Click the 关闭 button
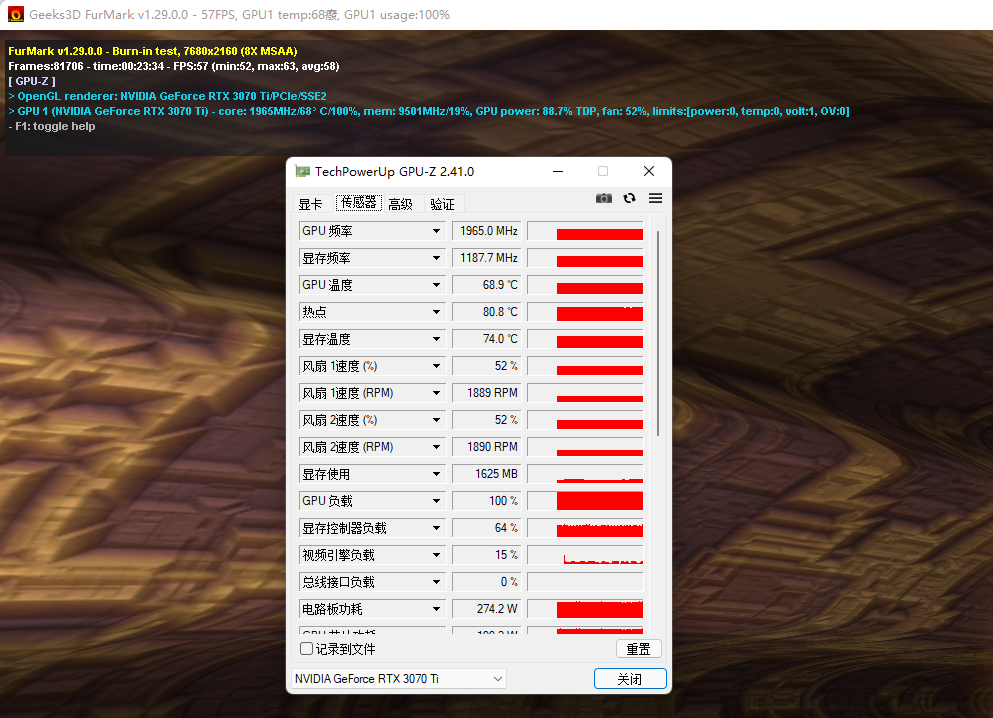 pos(630,679)
